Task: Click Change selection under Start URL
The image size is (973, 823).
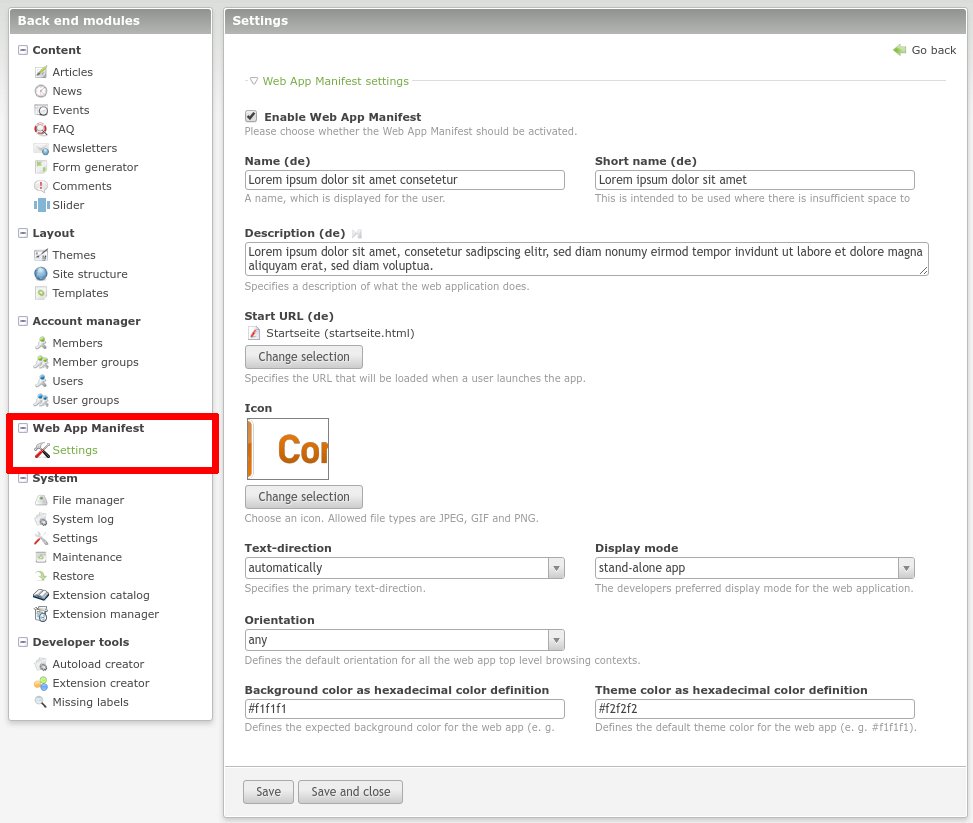Action: pyautogui.click(x=304, y=357)
